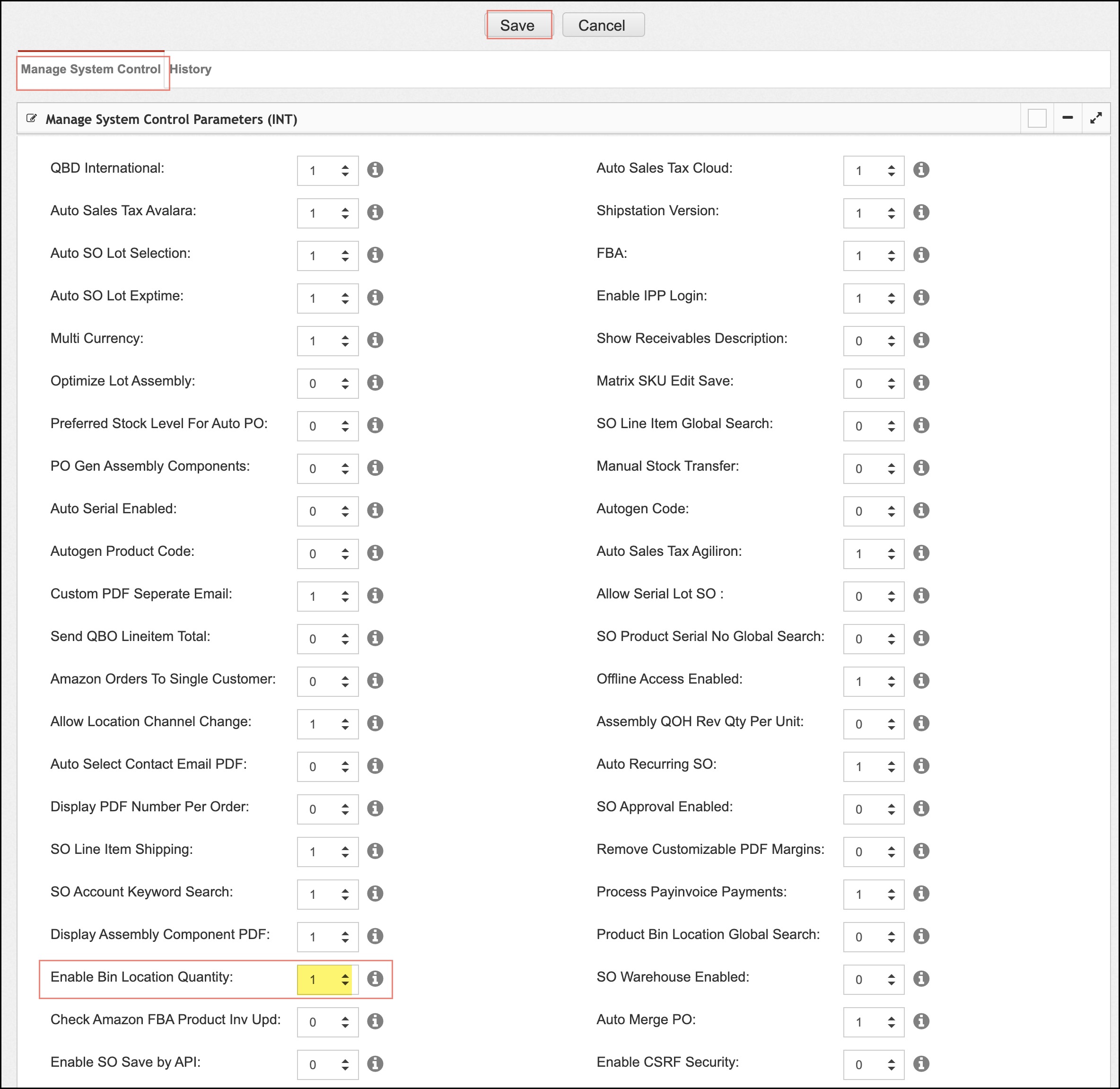Tick the checkbox in the panel header
This screenshot has width=1120, height=1089.
pos(1037,118)
